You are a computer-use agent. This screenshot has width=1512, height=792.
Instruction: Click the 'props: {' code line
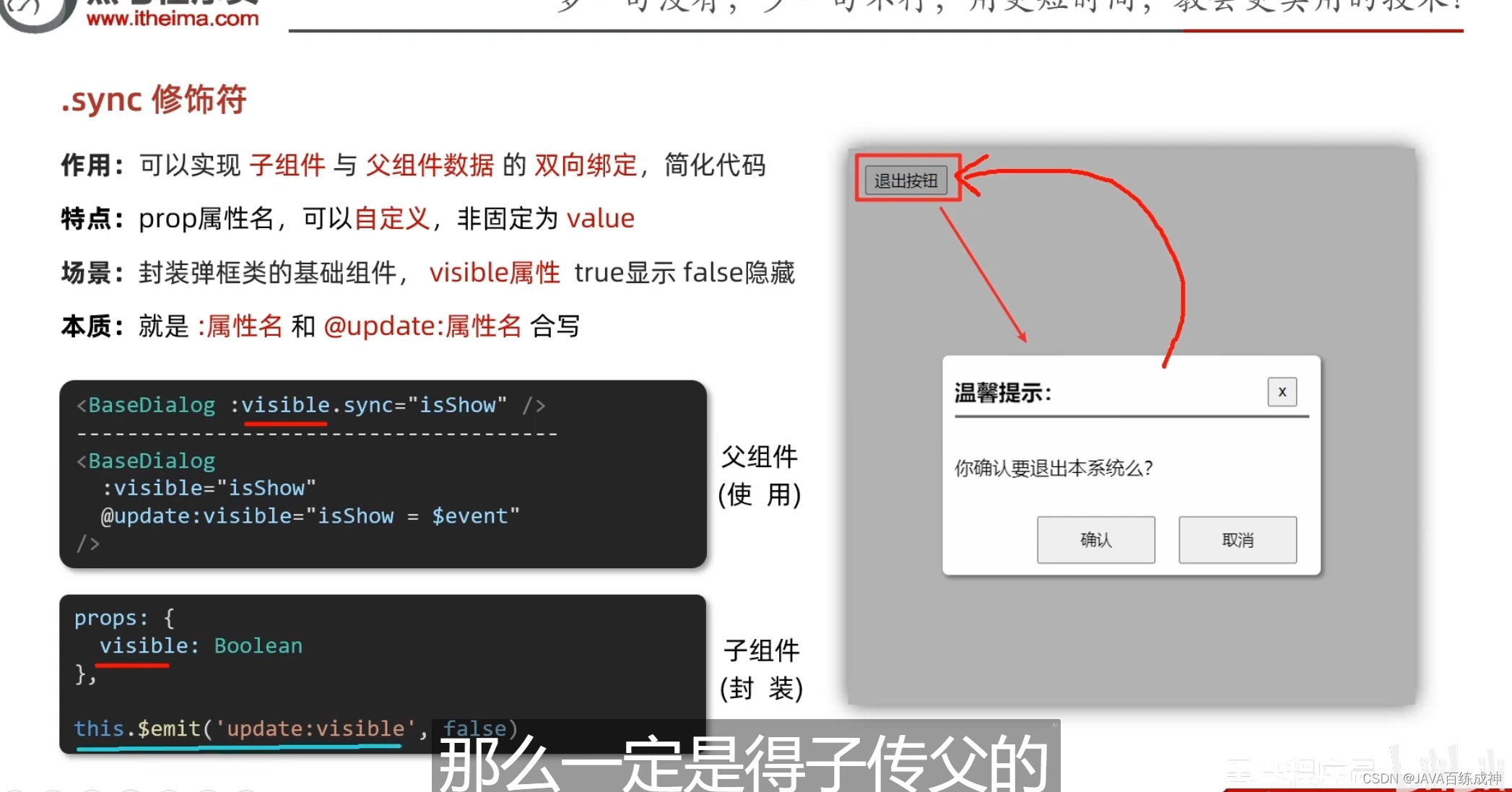124,618
